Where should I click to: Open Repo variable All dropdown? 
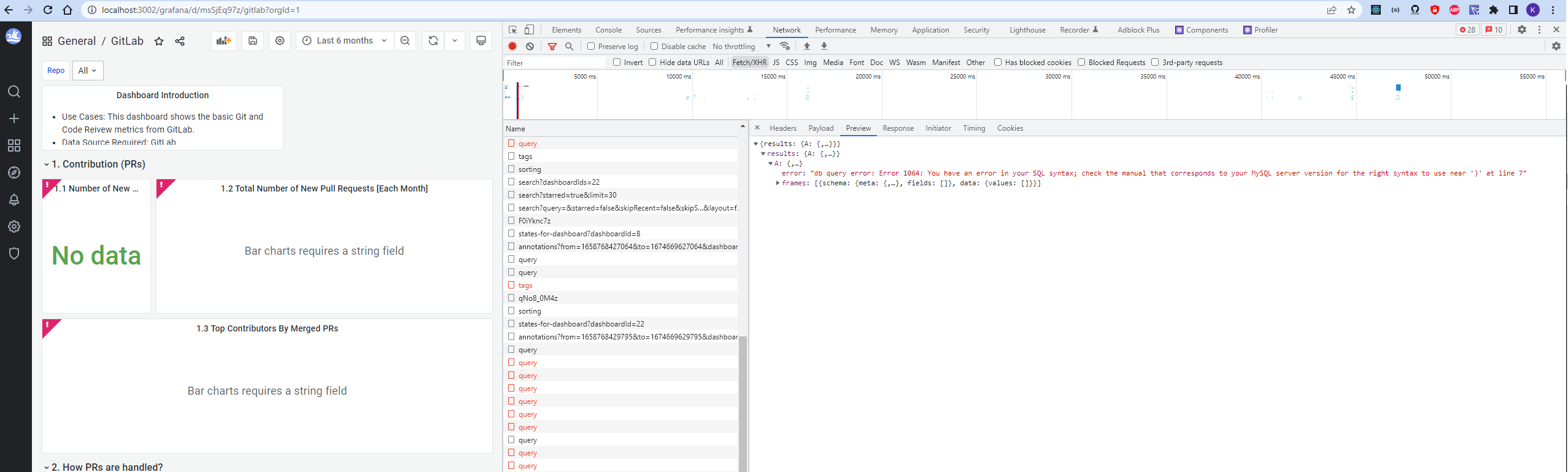[88, 71]
